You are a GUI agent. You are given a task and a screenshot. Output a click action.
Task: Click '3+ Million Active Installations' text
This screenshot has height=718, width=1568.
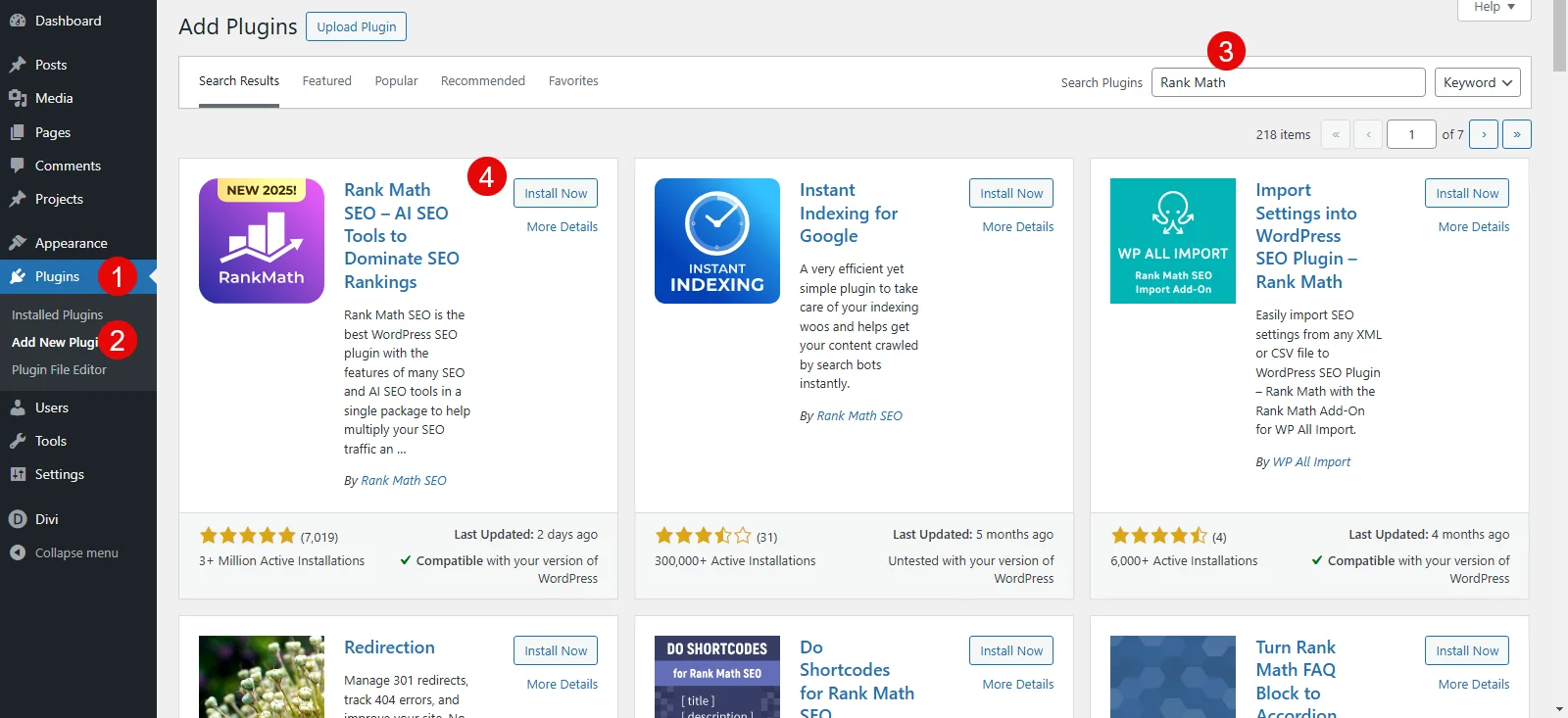281,560
